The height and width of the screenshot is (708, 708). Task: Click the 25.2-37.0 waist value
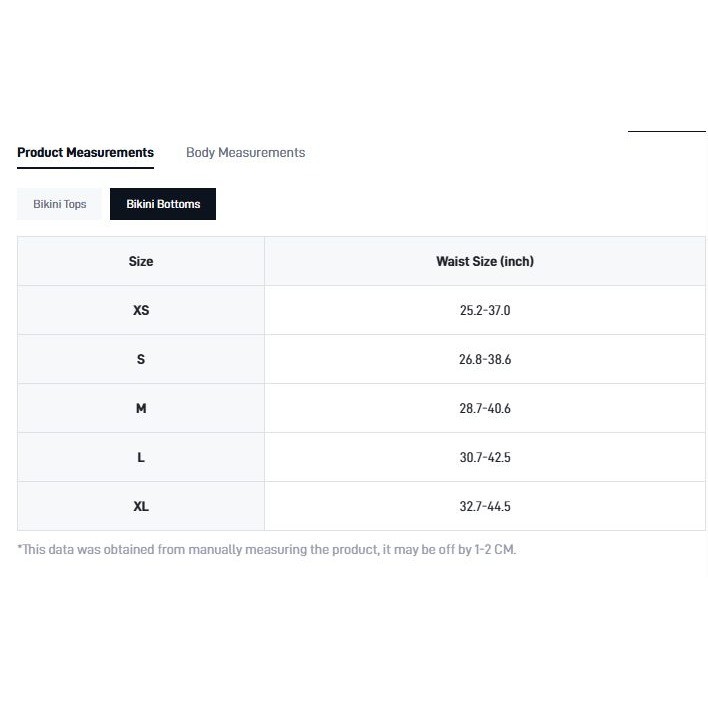click(x=485, y=310)
